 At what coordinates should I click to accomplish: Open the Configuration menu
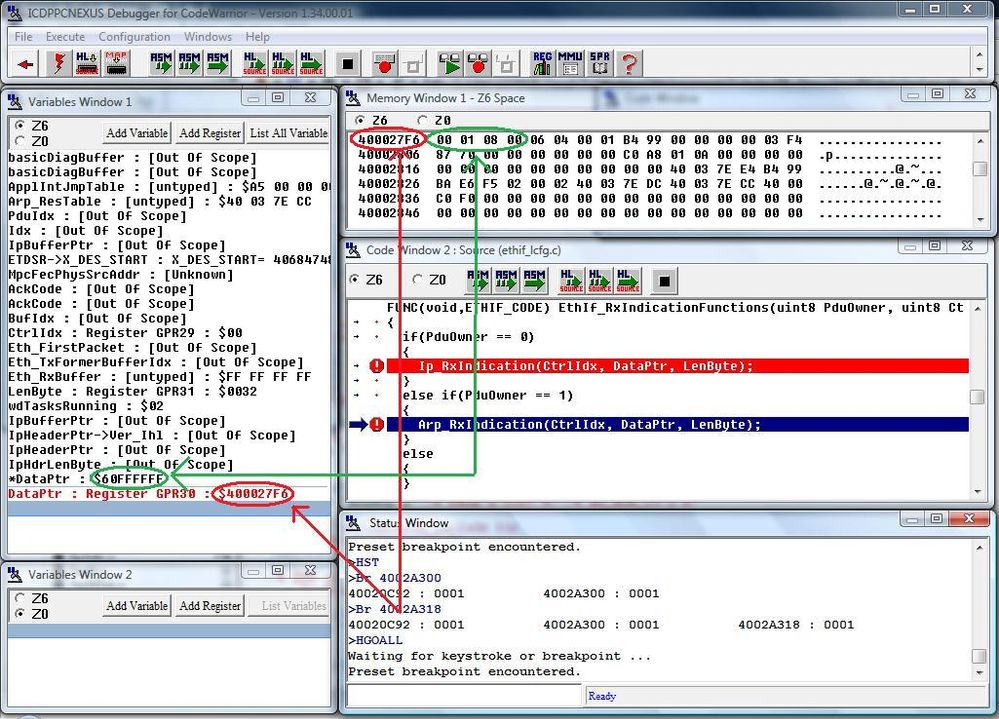134,37
